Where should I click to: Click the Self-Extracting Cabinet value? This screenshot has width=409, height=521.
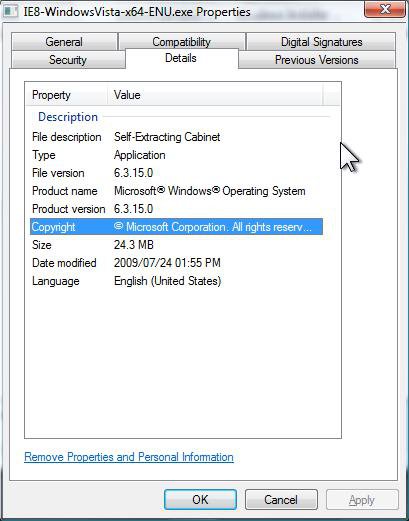tap(167, 137)
